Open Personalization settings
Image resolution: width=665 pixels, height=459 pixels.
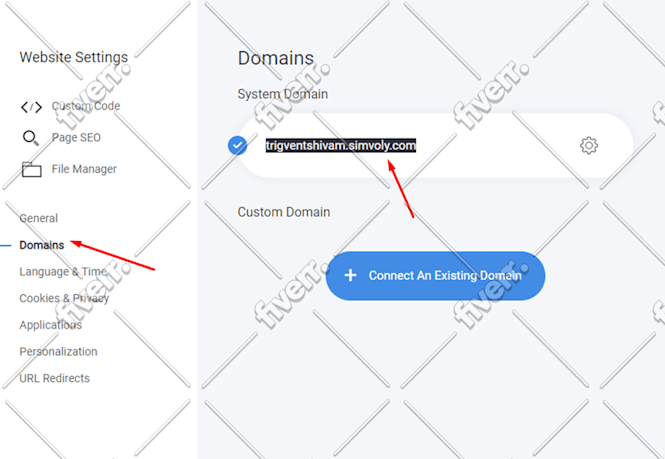point(58,352)
